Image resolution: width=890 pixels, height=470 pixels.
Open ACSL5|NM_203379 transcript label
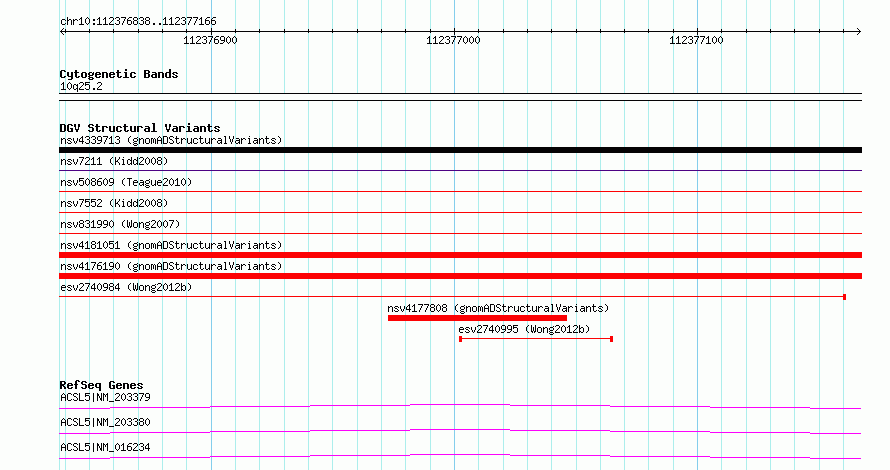click(105, 397)
